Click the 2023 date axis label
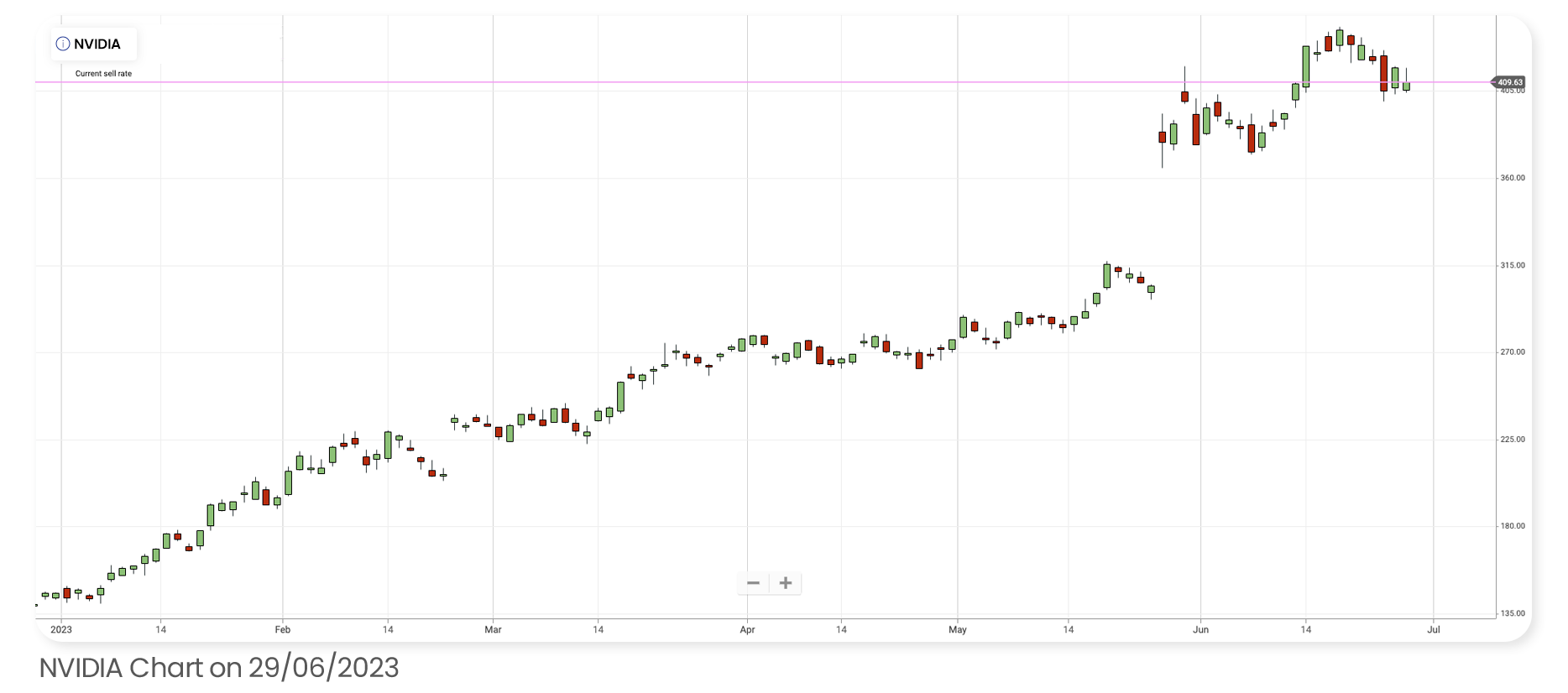Image resolution: width=1568 pixels, height=693 pixels. pos(61,629)
